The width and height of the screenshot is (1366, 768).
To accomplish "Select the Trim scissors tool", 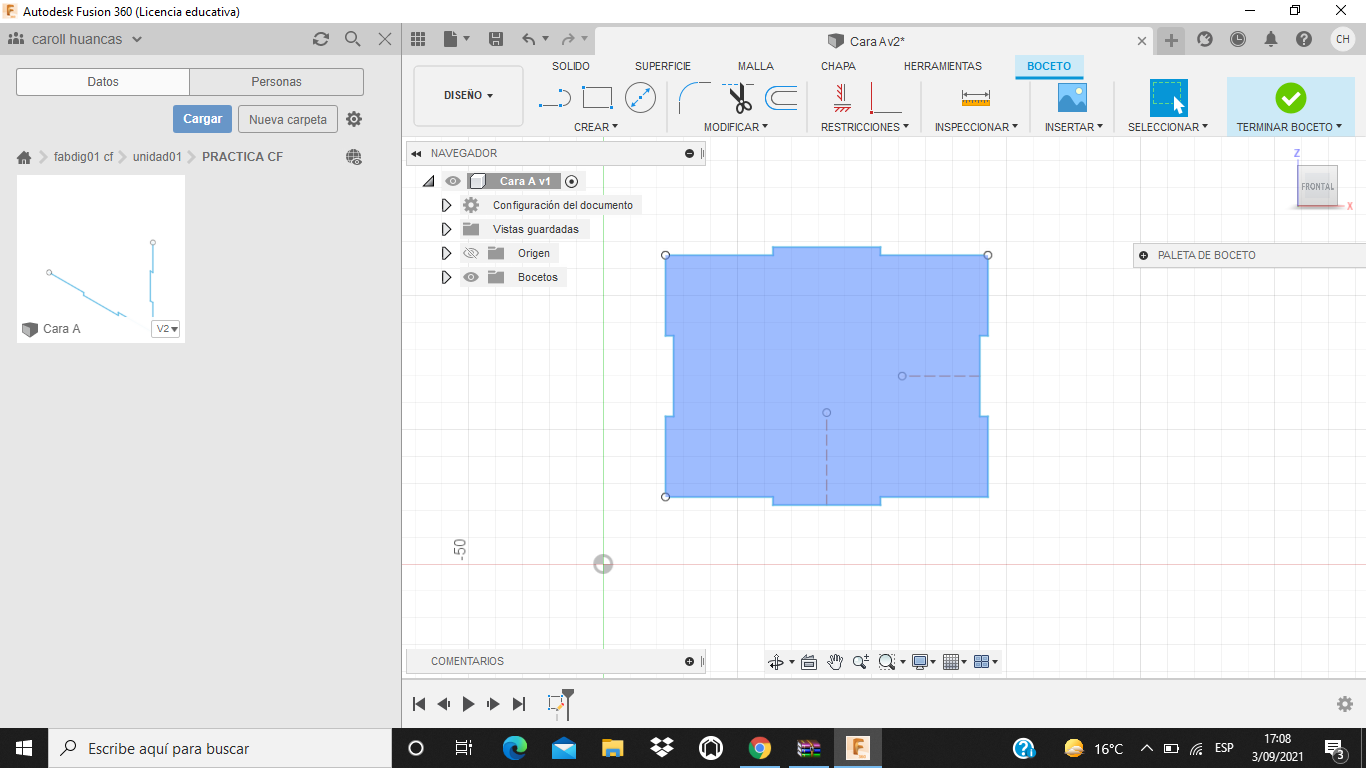I will point(739,98).
